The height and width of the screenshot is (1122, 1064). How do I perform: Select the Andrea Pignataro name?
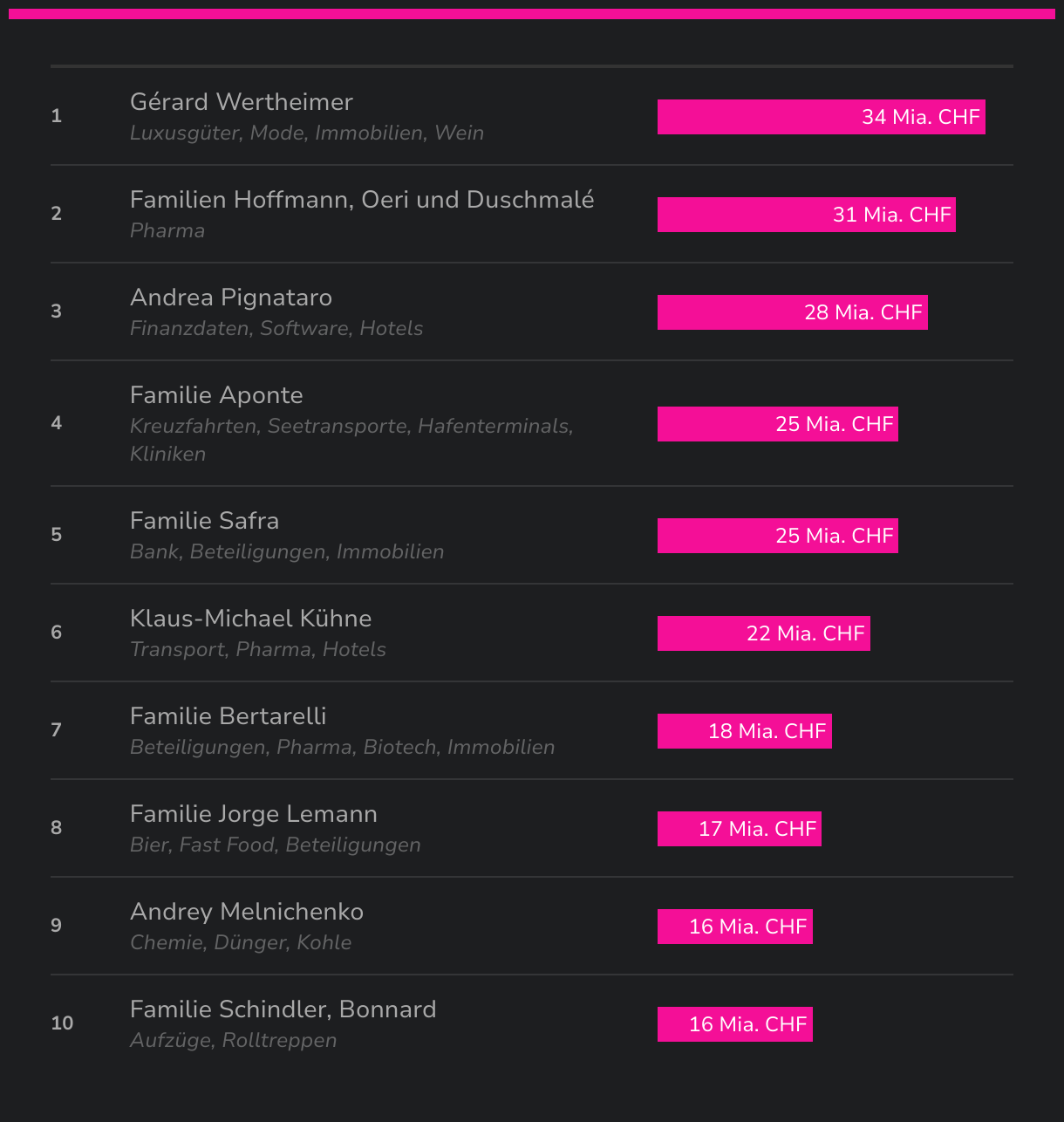[231, 298]
